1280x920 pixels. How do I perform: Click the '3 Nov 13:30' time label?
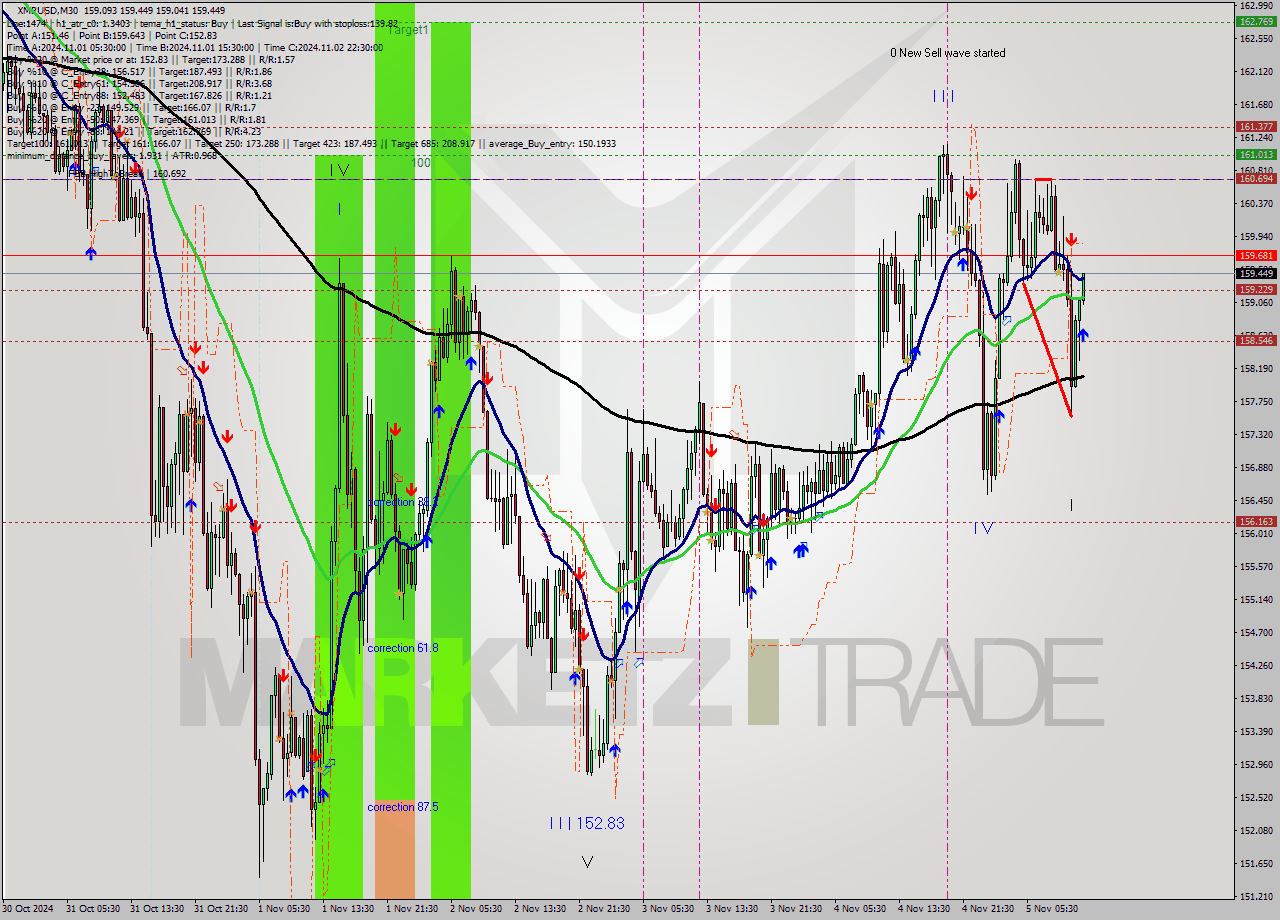733,909
